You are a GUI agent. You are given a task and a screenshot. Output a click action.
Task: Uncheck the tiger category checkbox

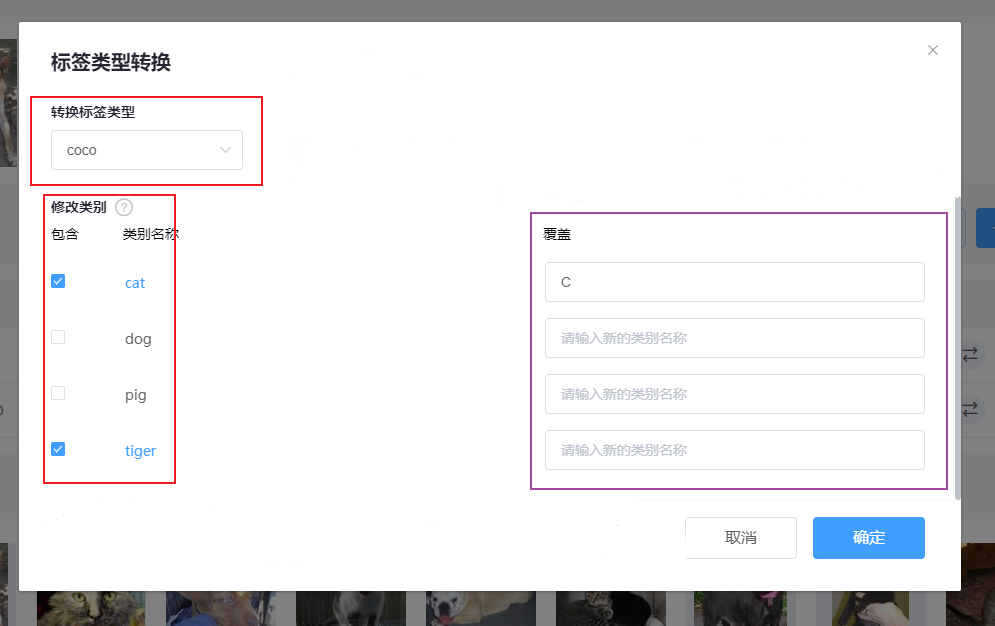(x=58, y=449)
